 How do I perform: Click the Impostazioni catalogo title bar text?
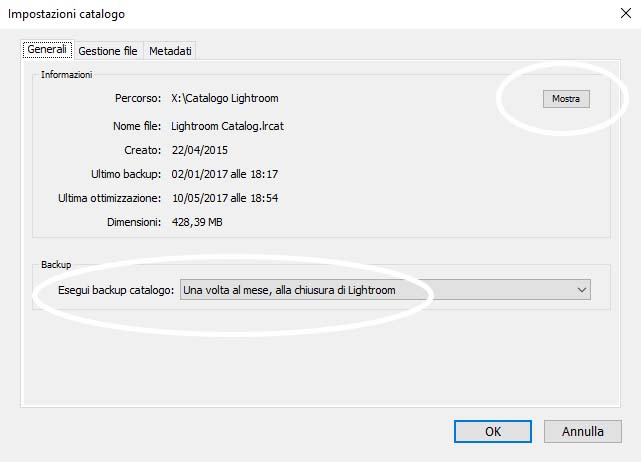[67, 14]
